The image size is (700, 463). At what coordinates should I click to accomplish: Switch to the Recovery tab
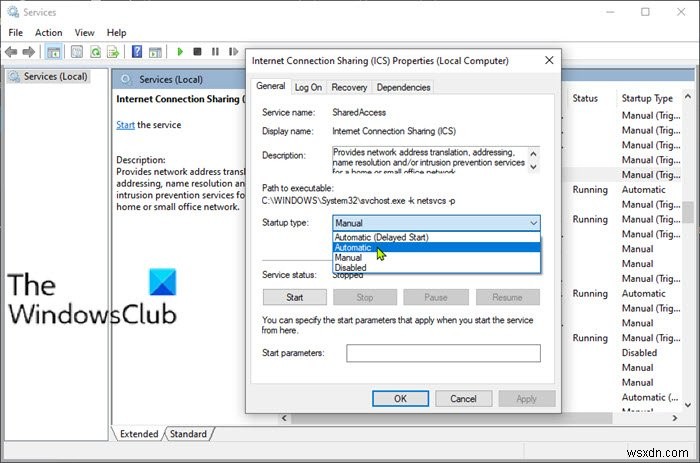349,88
